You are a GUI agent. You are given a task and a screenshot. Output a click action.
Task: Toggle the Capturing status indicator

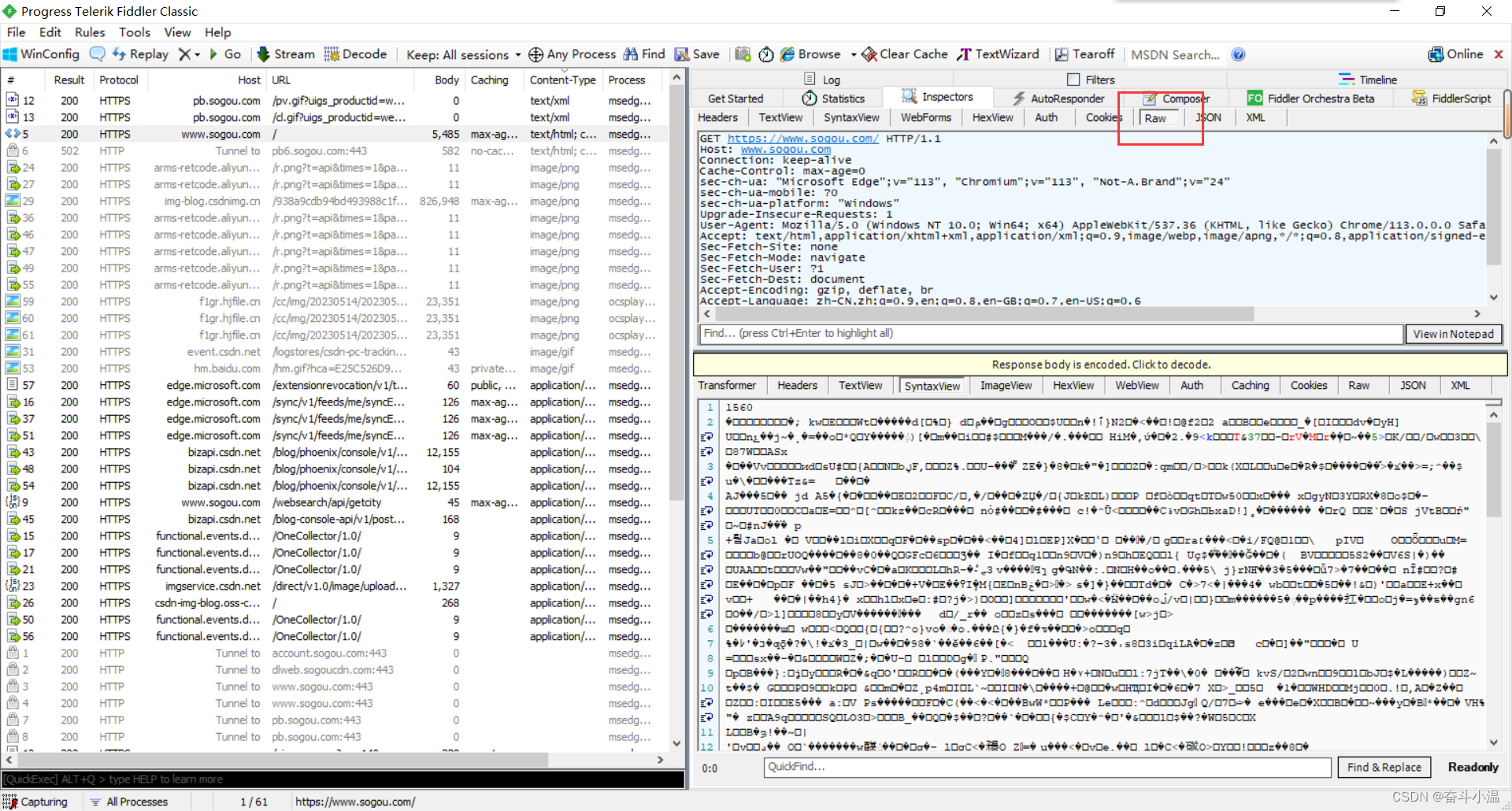[35, 802]
